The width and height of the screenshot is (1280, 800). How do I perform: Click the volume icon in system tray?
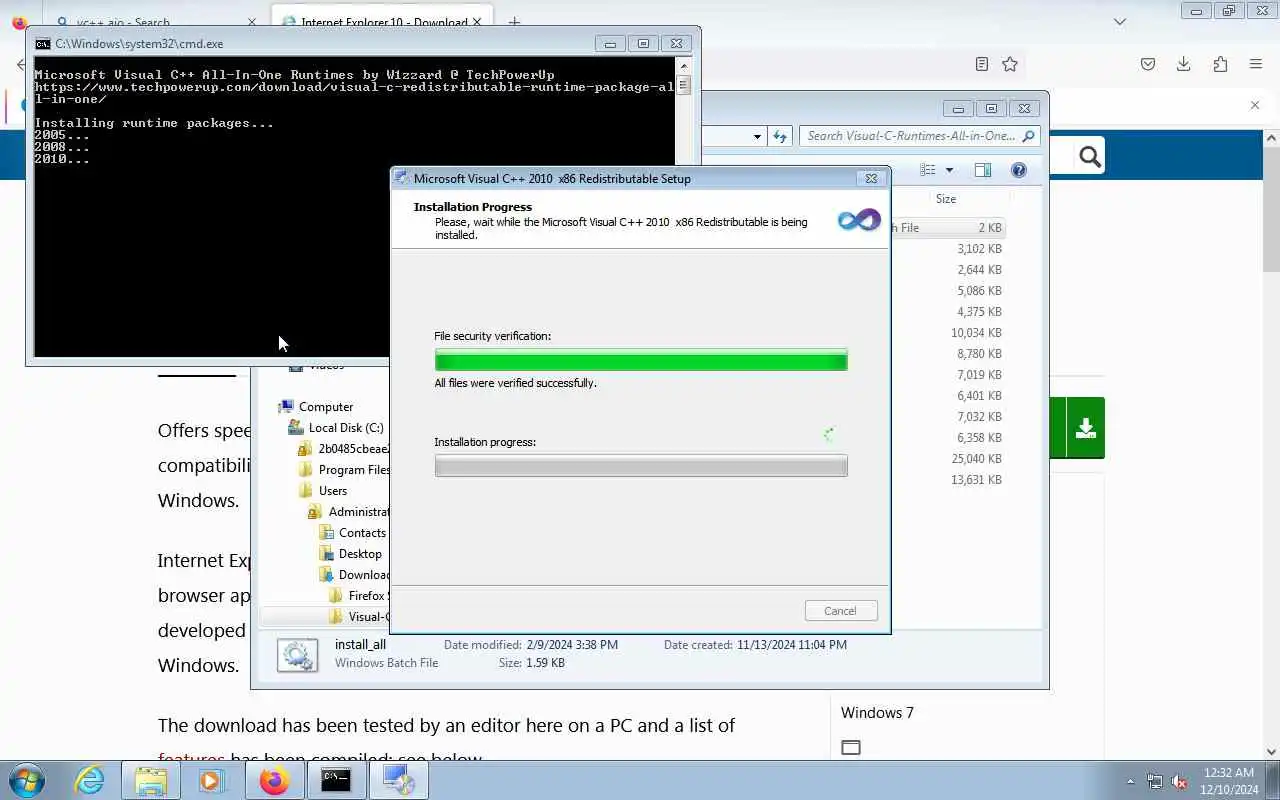coord(1180,781)
